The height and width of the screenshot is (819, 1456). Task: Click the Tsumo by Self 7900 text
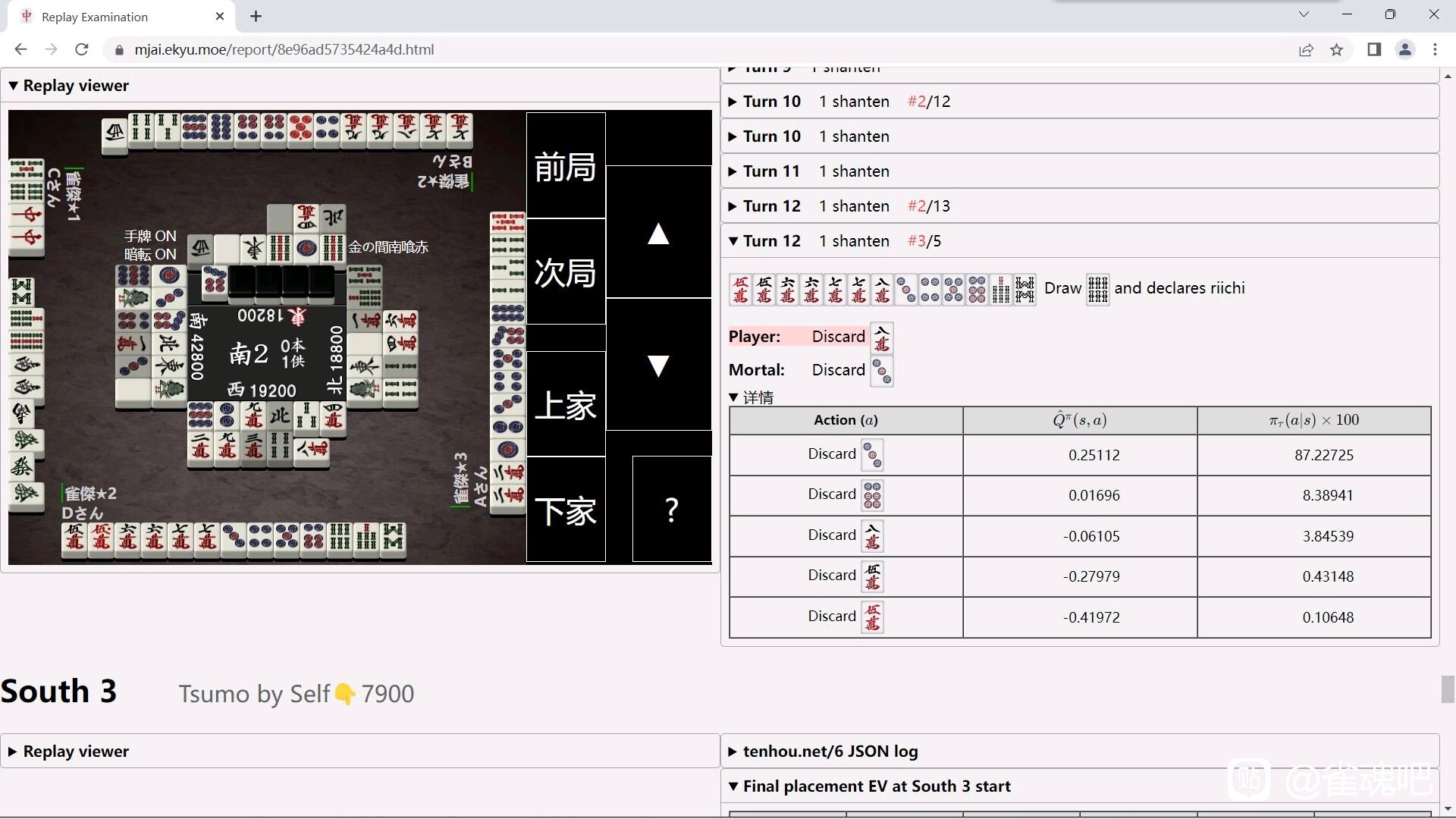[x=297, y=693]
